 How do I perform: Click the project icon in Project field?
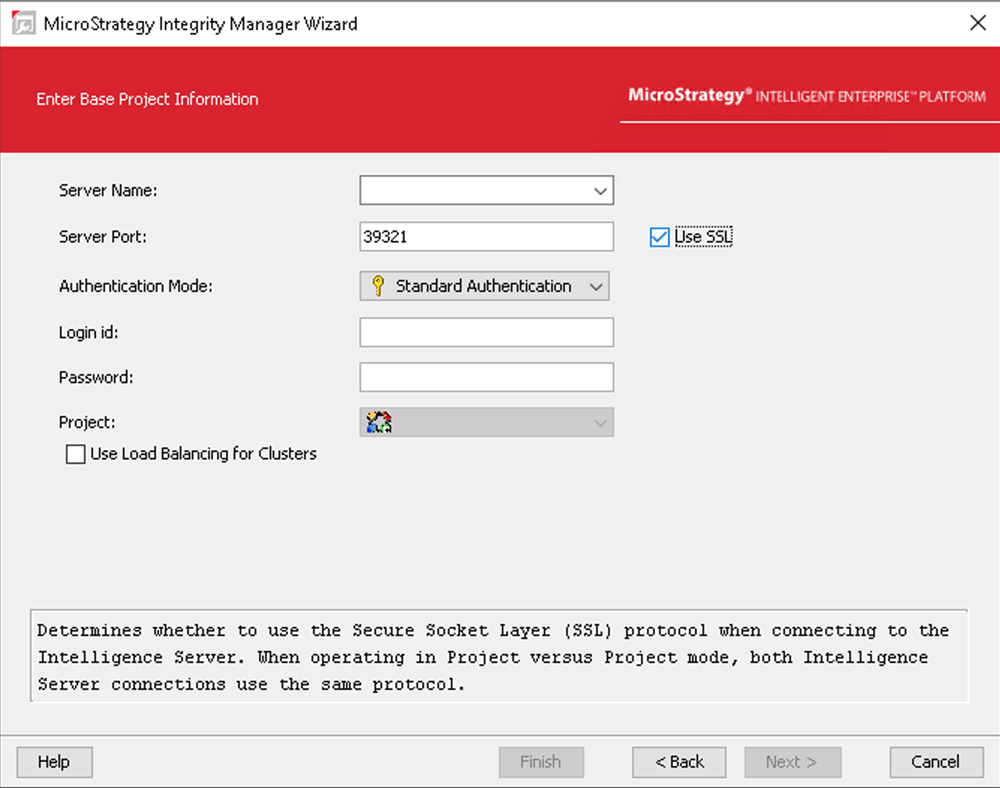pos(379,423)
